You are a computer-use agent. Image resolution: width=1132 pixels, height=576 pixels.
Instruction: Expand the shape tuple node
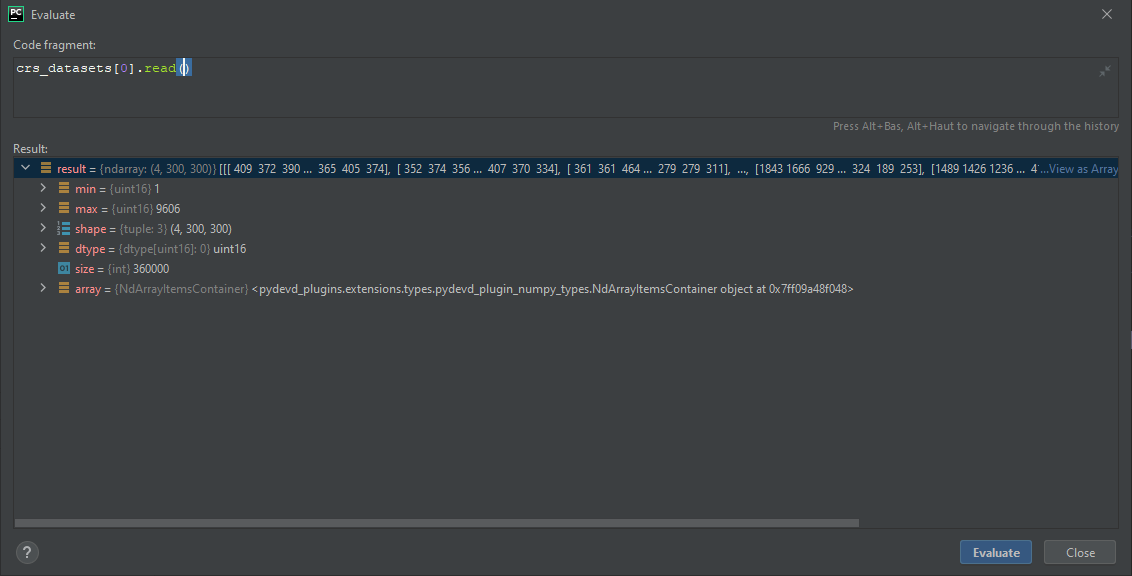pos(43,228)
